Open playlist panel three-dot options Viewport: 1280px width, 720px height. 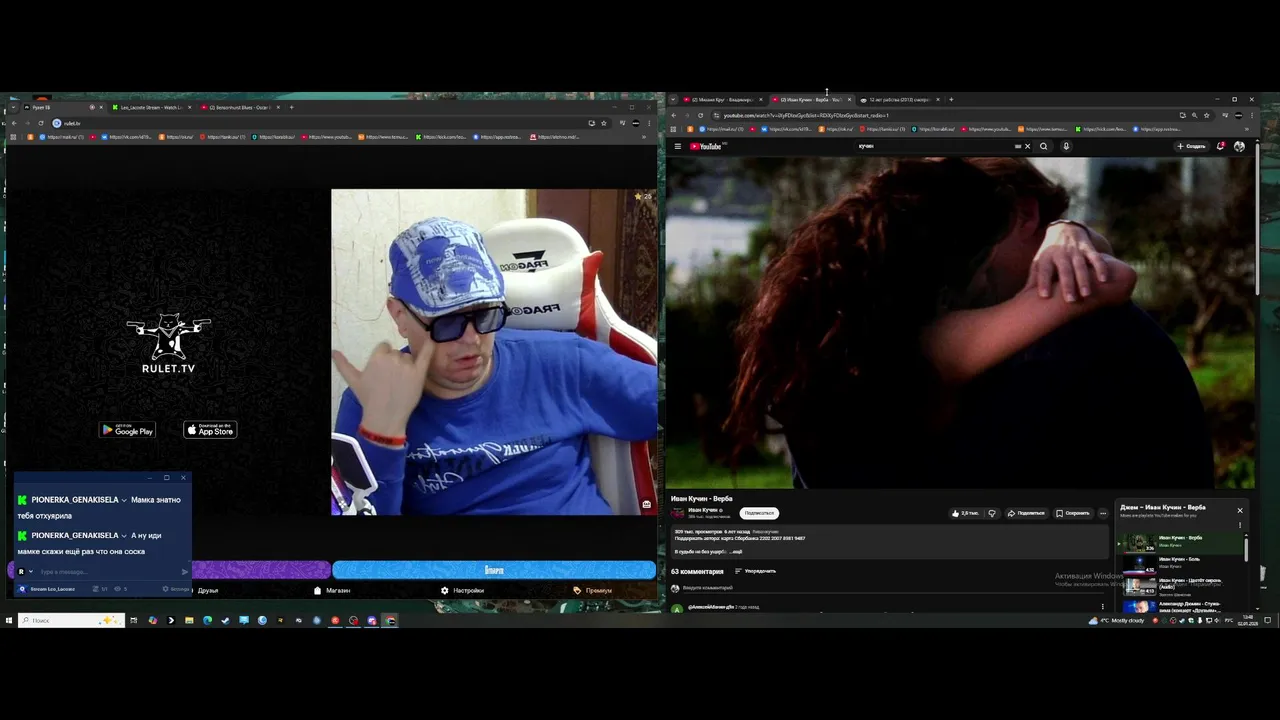click(1240, 525)
